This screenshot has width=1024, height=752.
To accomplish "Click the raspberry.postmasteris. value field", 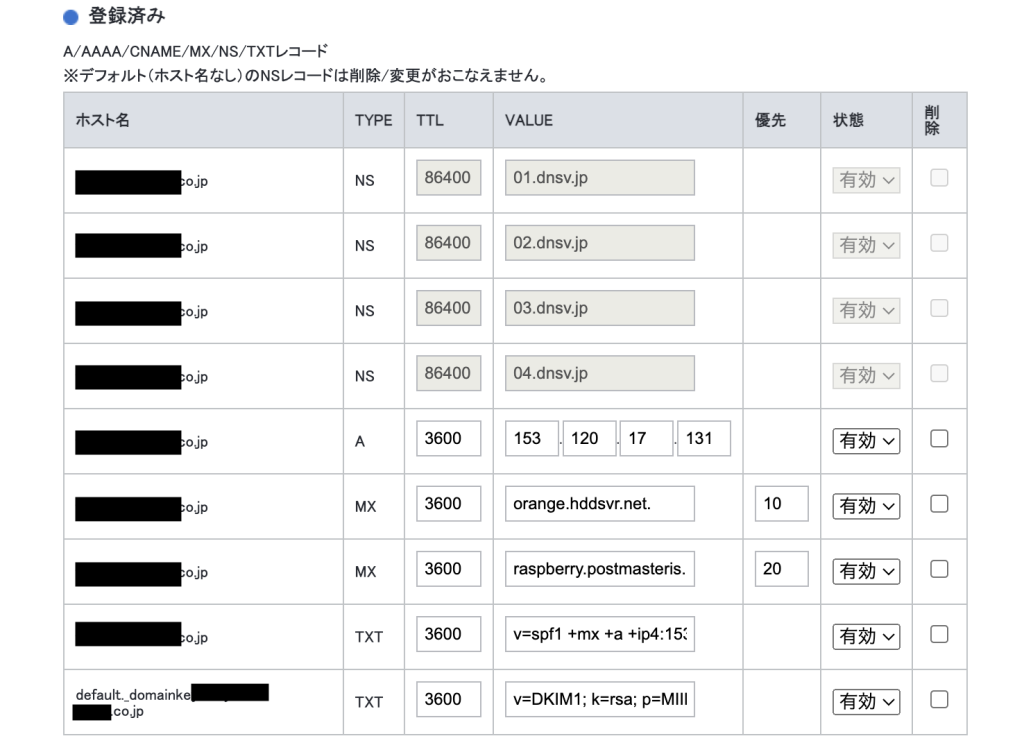I will pyautogui.click(x=599, y=569).
